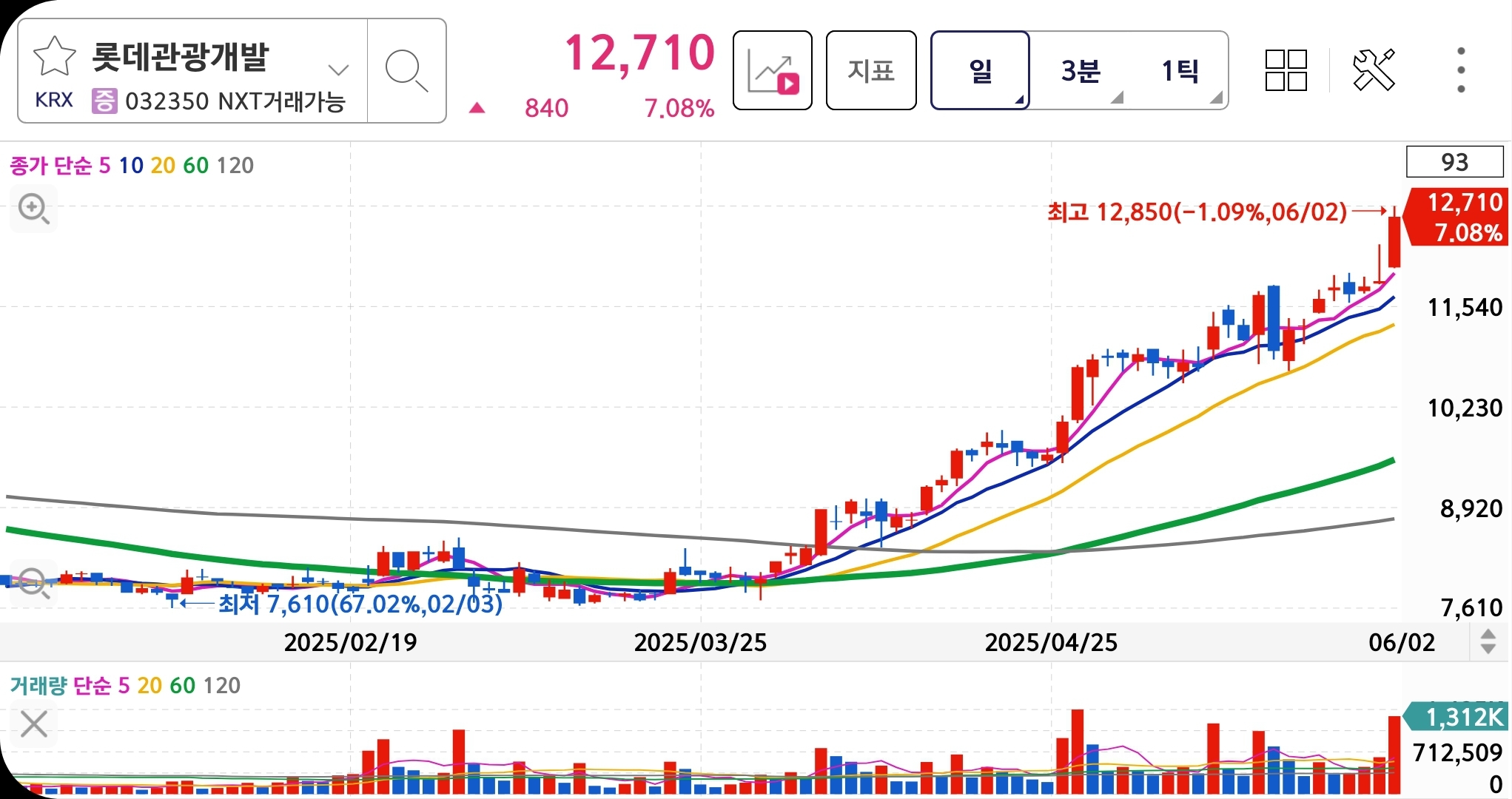This screenshot has width=1512, height=799.
Task: Click the 2025/04/25 date label
Action: [x=1051, y=642]
